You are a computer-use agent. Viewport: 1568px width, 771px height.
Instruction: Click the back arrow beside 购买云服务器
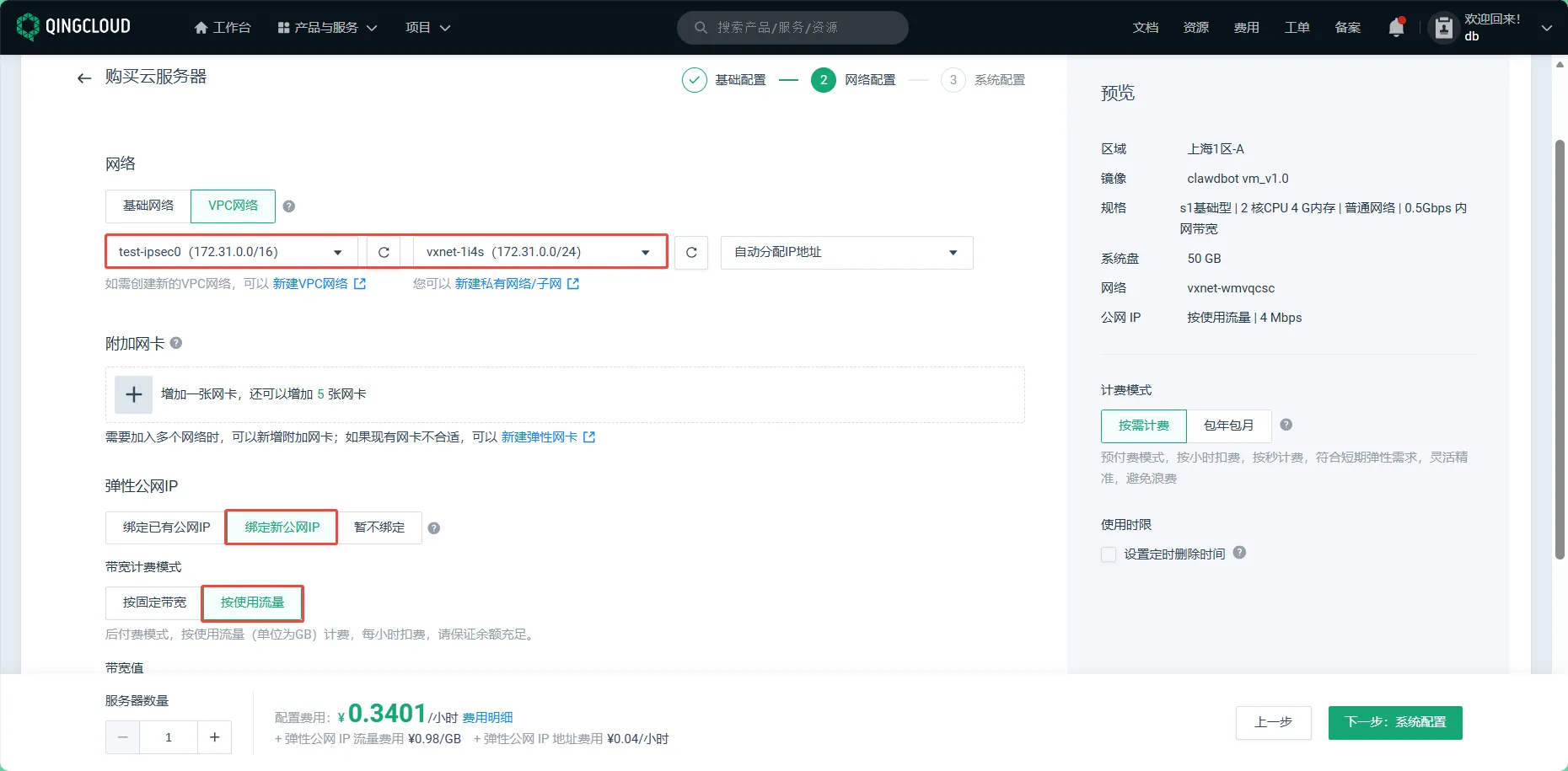click(x=83, y=78)
